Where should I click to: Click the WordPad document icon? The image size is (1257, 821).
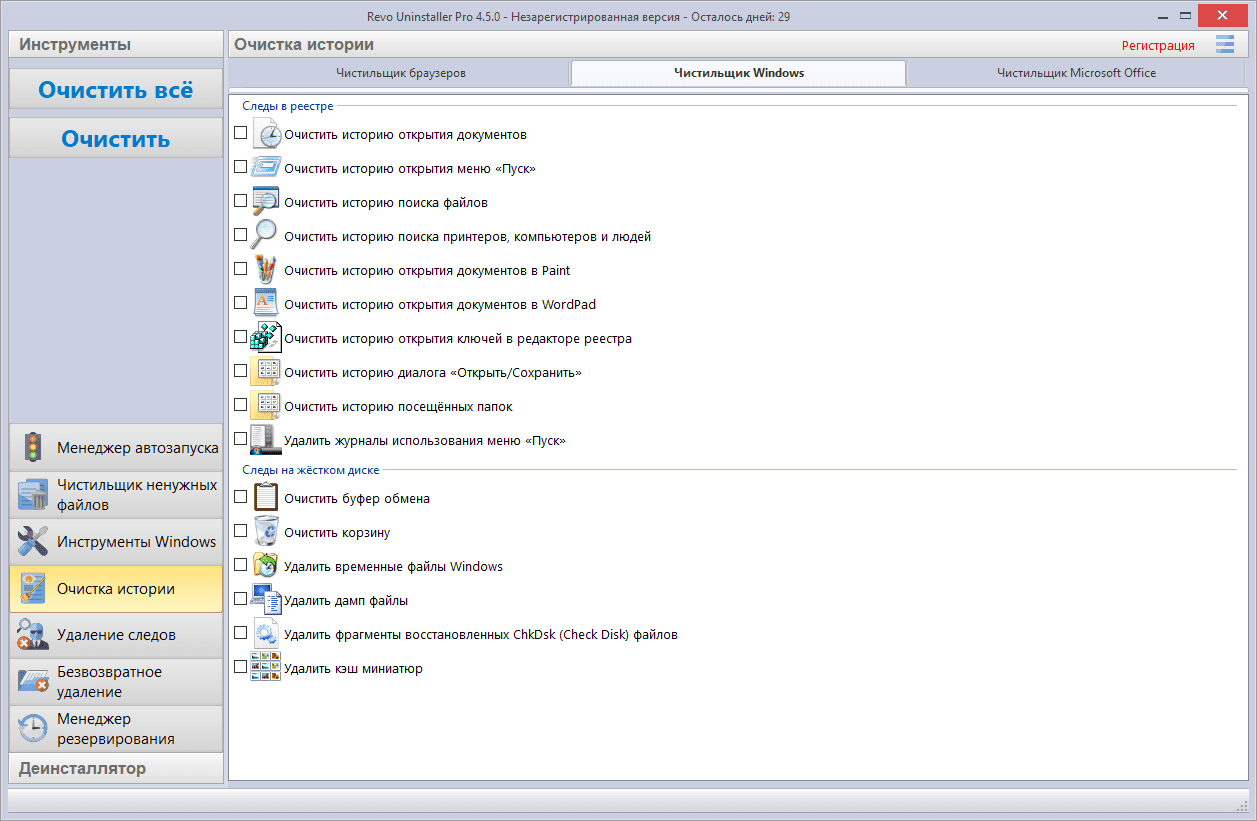266,303
